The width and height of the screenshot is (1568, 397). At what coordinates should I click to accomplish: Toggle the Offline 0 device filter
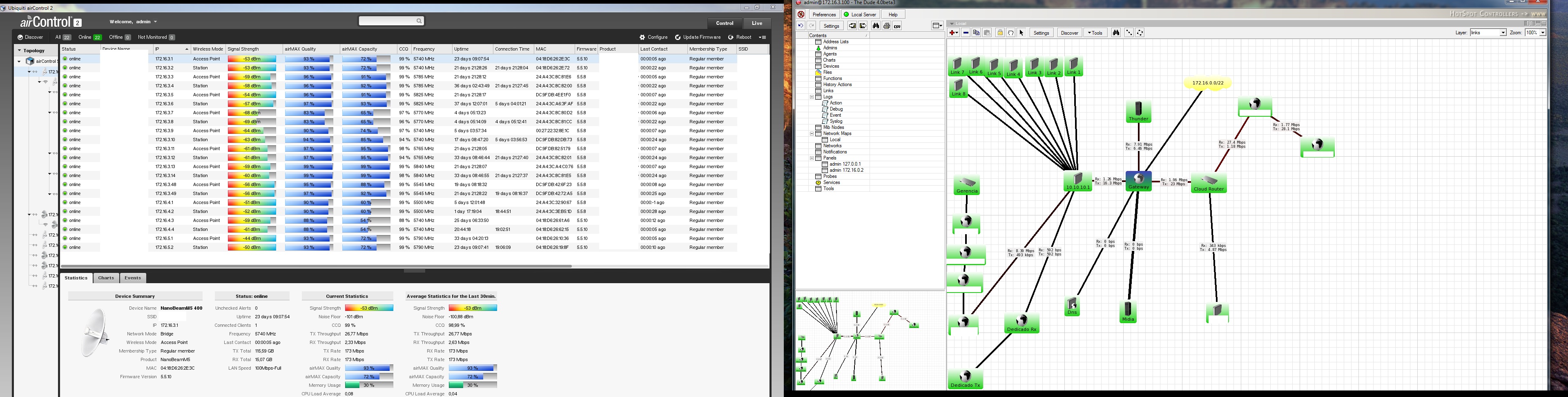pyautogui.click(x=119, y=37)
